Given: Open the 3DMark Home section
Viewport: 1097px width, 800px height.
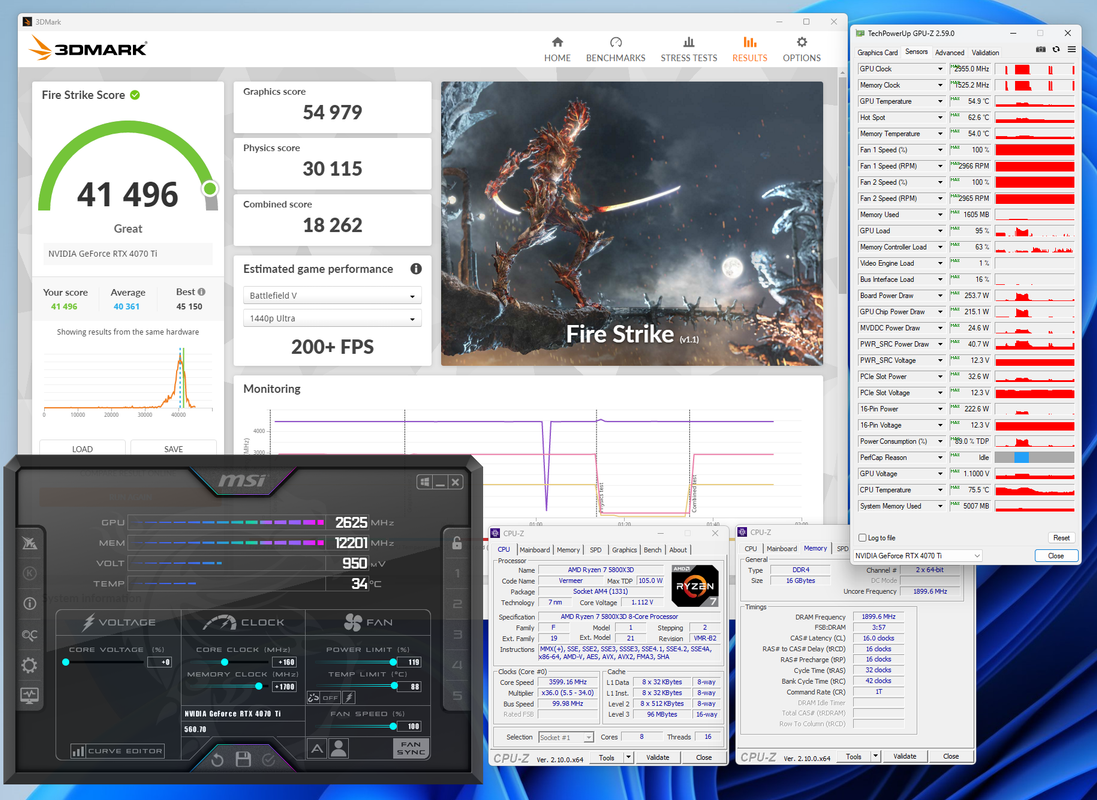Looking at the screenshot, I should click(x=557, y=49).
